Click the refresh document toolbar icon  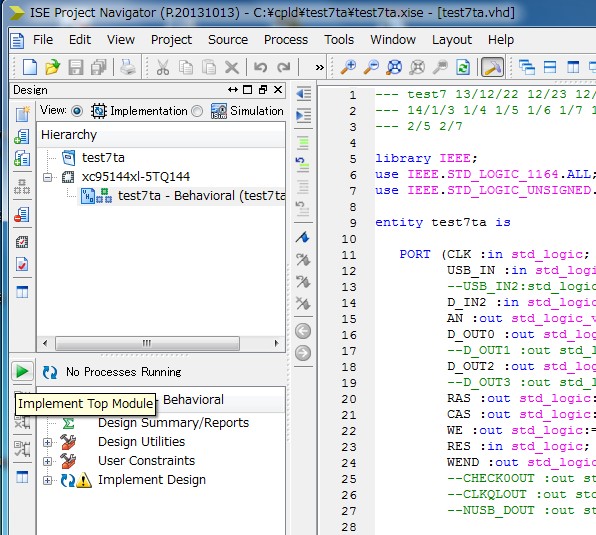(463, 67)
